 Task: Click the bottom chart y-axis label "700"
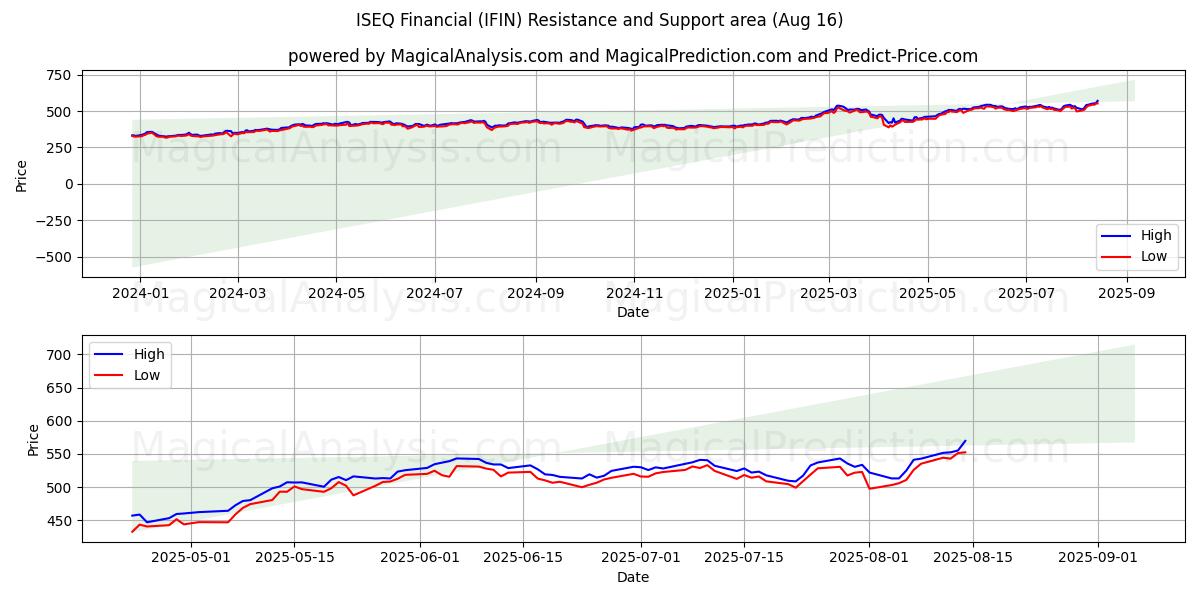[58, 355]
